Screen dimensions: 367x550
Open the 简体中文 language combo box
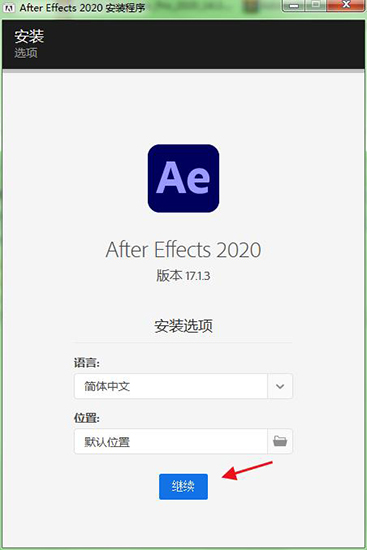click(183, 386)
